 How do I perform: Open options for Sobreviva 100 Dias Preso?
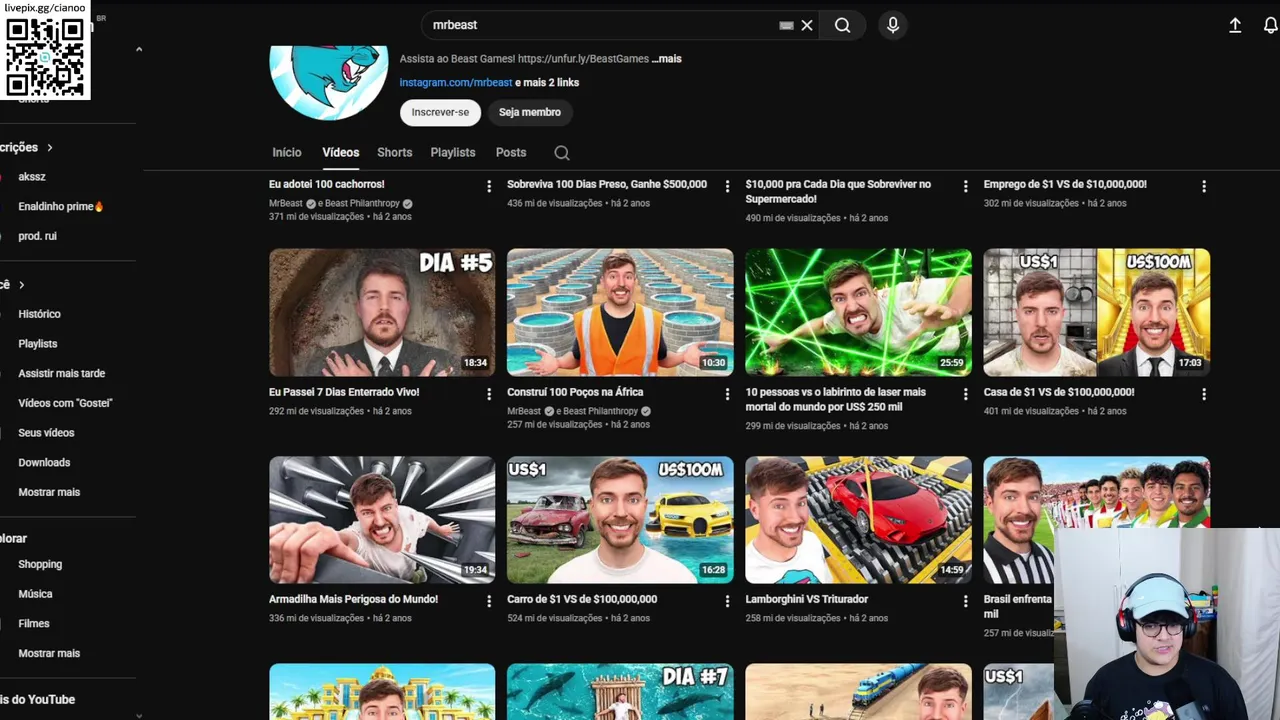(x=727, y=186)
